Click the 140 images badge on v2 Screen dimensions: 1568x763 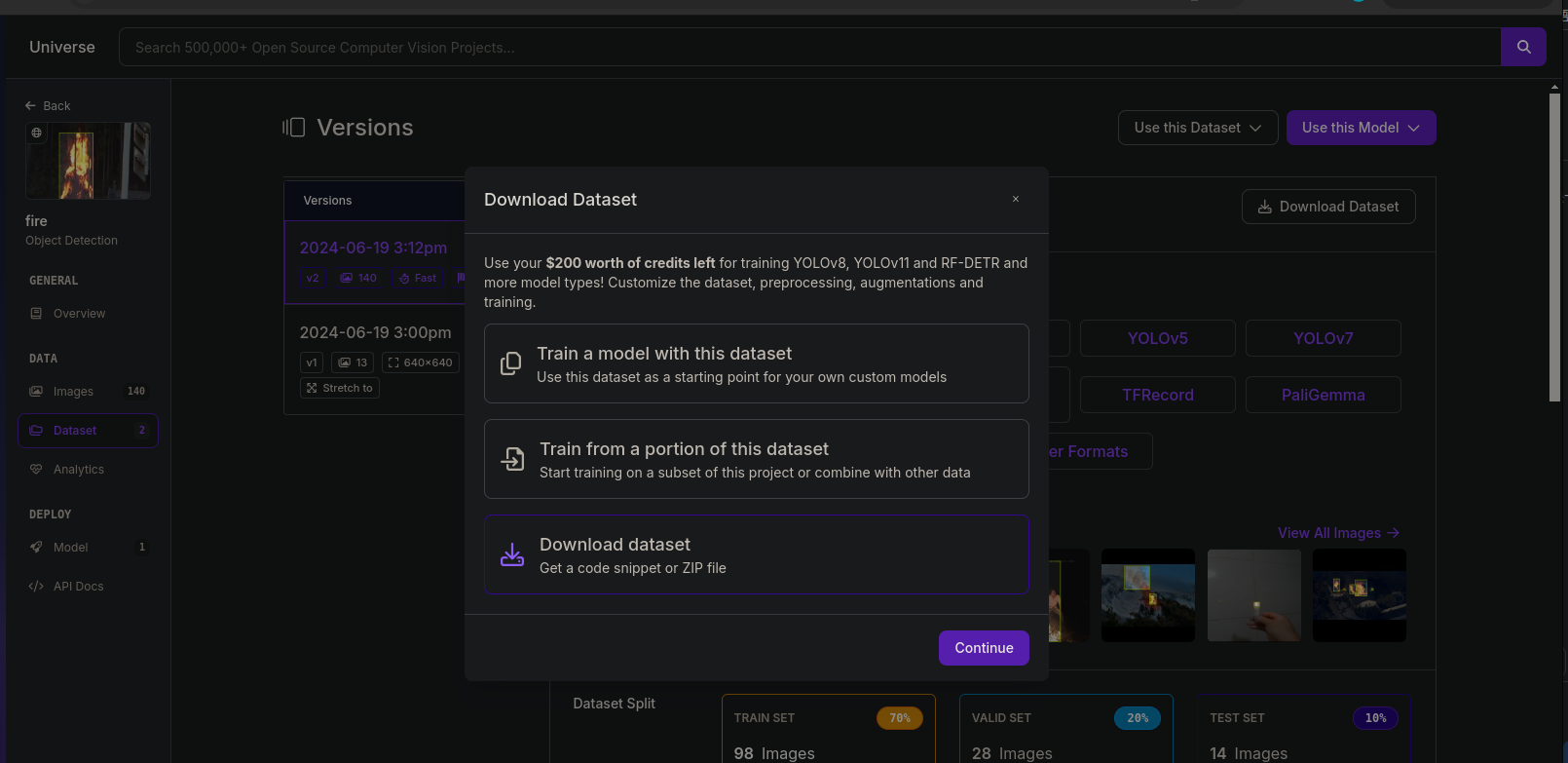358,278
